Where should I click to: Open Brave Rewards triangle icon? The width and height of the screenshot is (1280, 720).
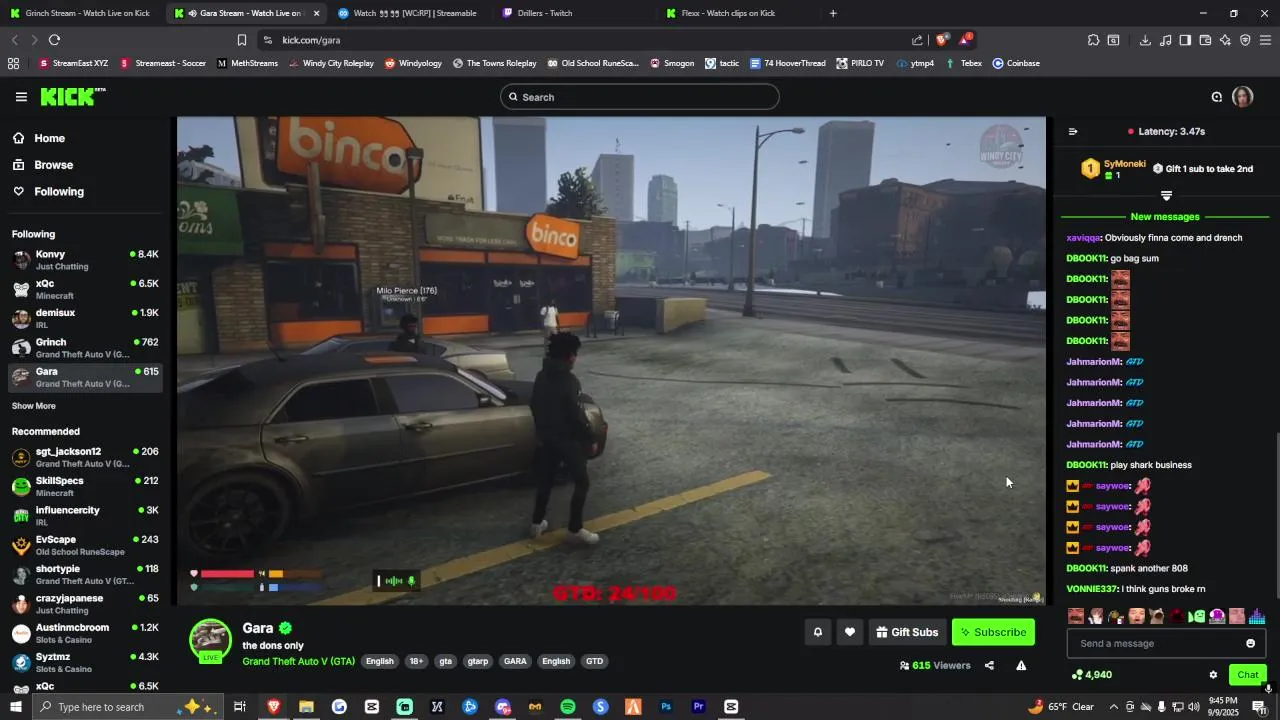[965, 40]
